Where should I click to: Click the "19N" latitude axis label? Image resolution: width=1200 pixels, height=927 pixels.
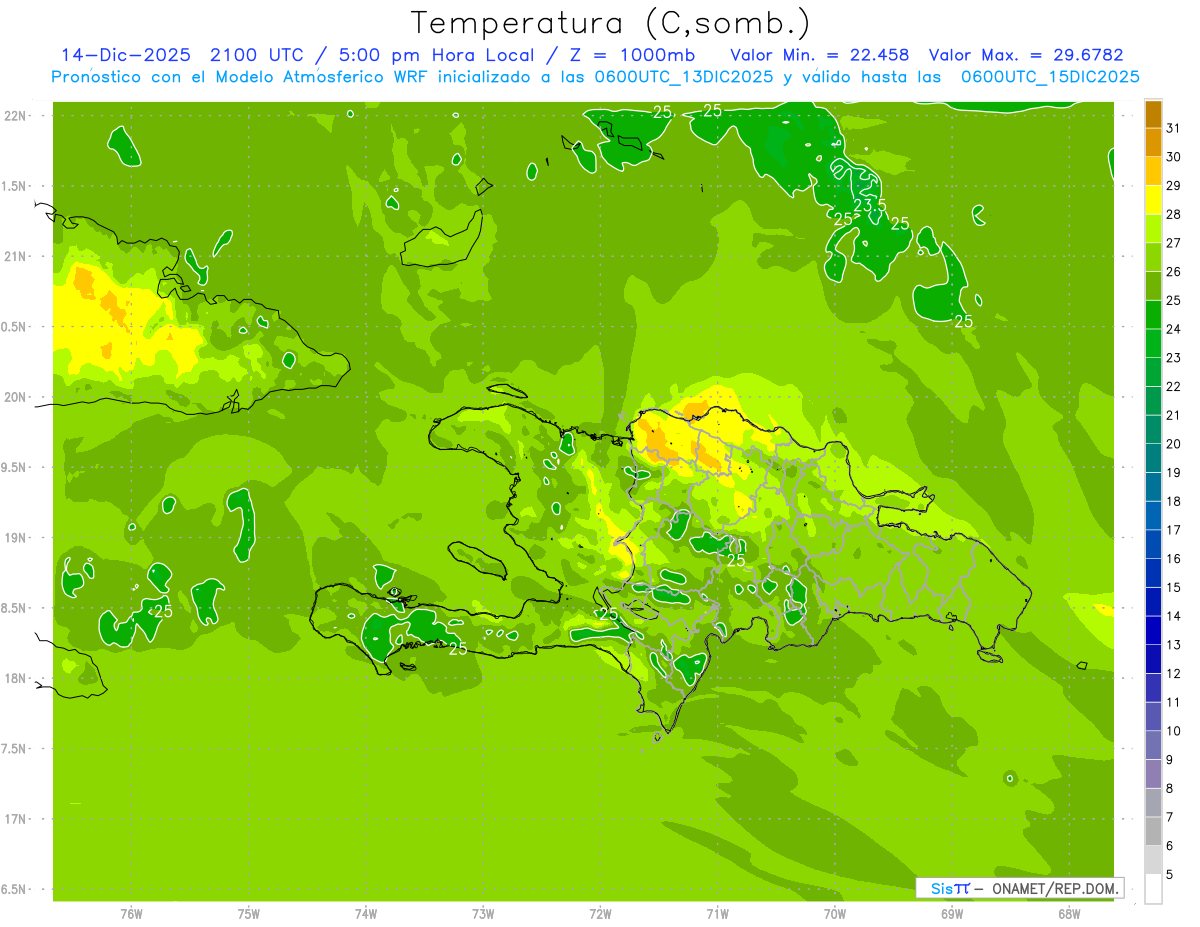[x=16, y=538]
